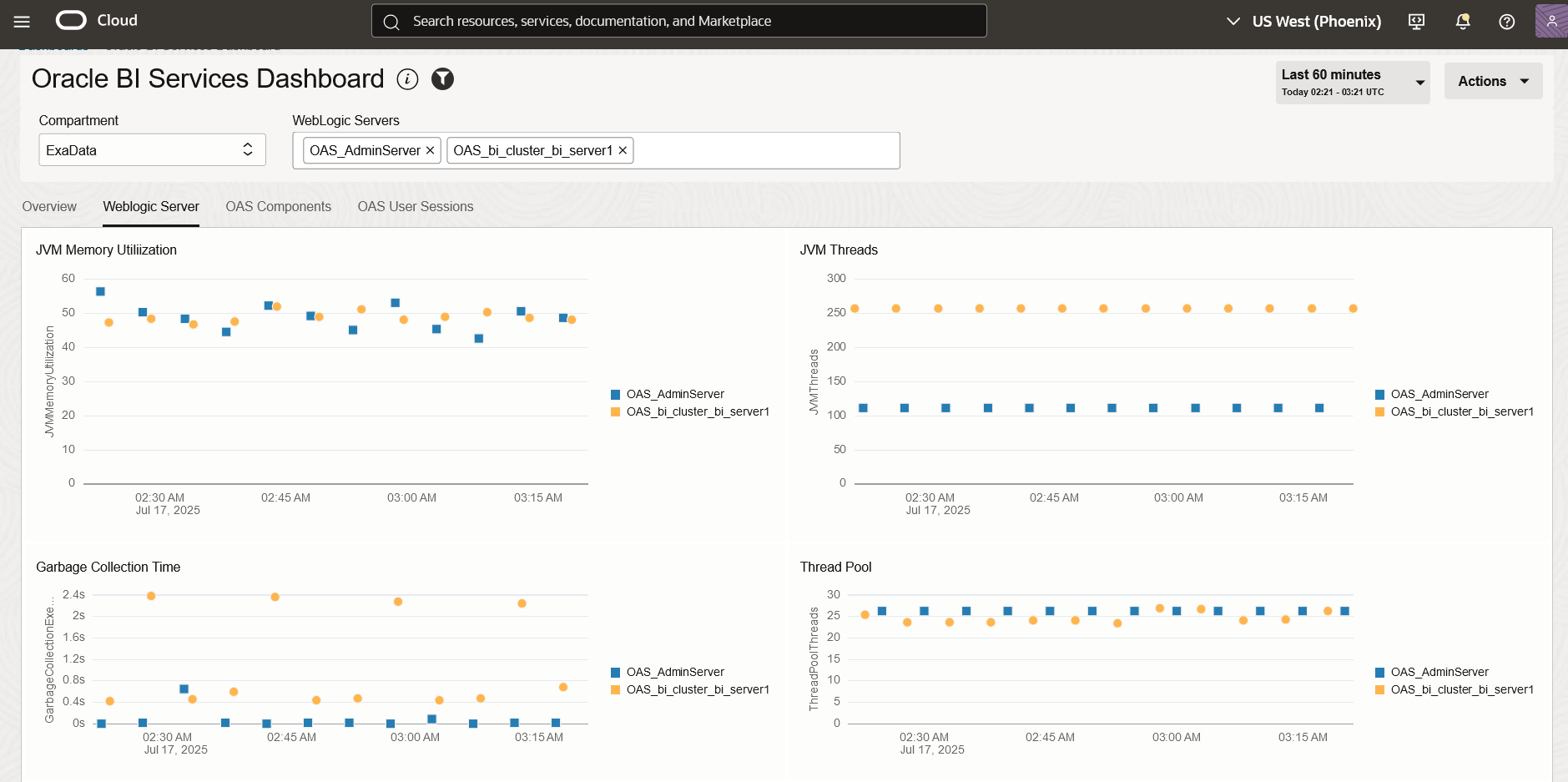This screenshot has width=1568, height=782.
Task: Click the search magnifier icon
Action: 392,21
